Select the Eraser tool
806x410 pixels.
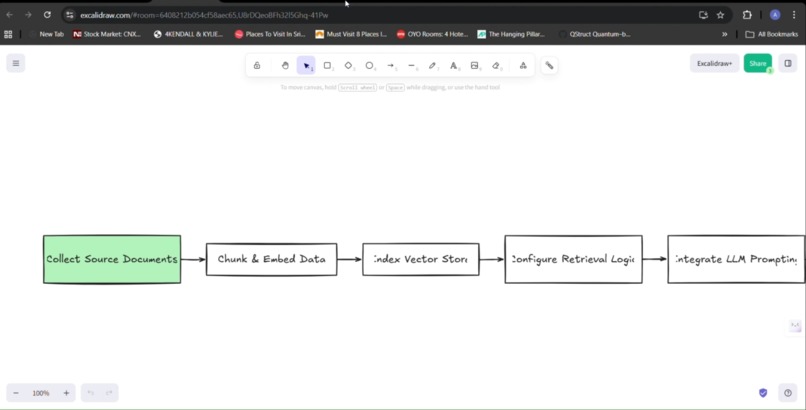coord(496,65)
